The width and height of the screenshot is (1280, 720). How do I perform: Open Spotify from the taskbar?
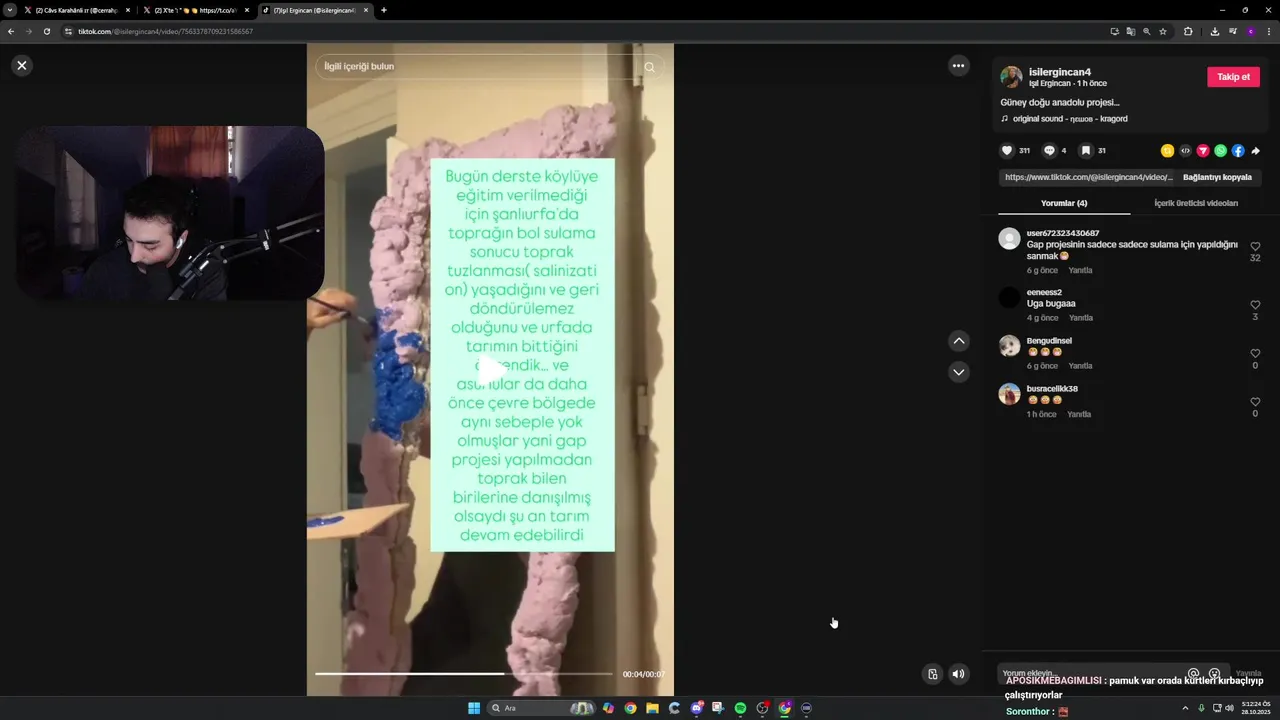(x=740, y=708)
